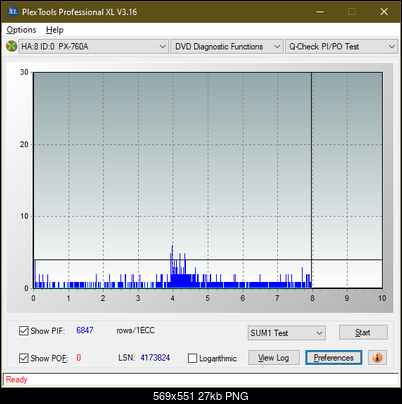The height and width of the screenshot is (404, 402).
Task: Open the Help menu
Action: (55, 30)
